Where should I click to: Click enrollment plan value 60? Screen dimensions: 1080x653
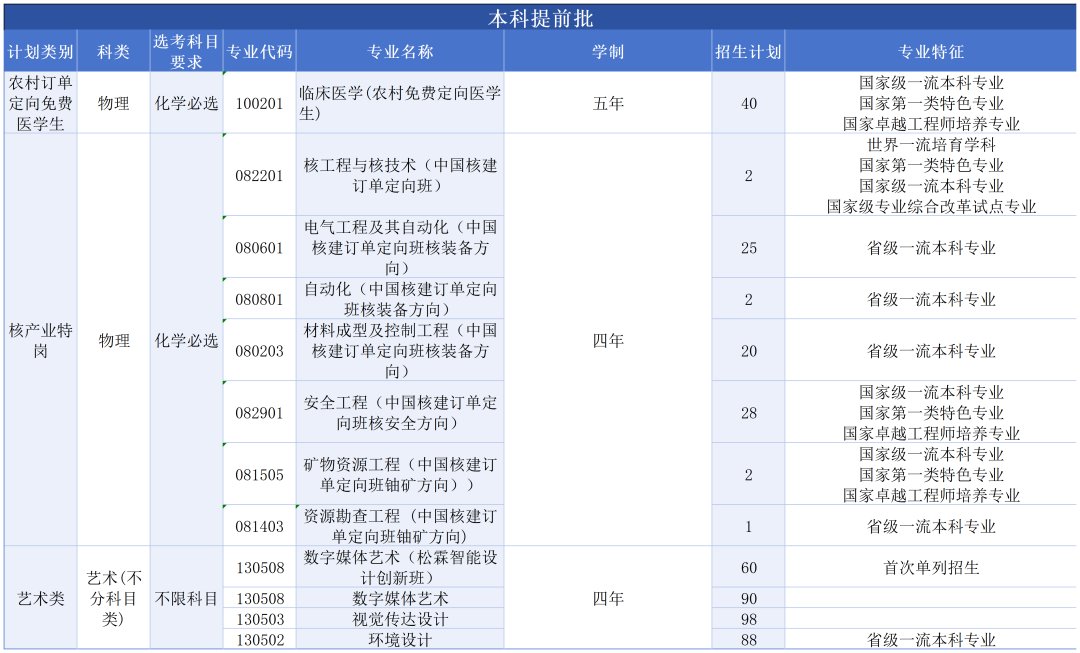click(x=749, y=568)
